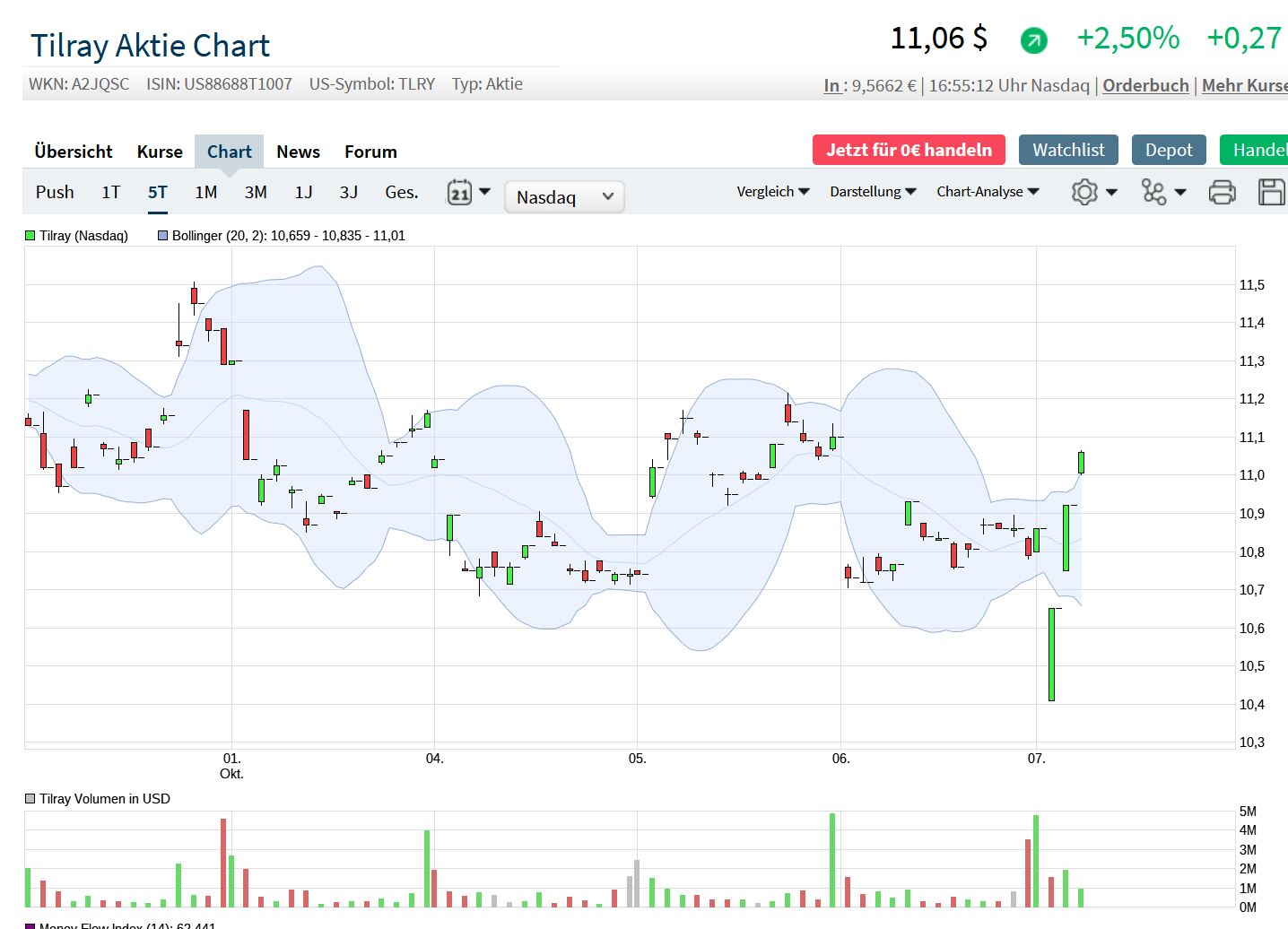Click the Jetzt für 0€ handeln button

(909, 150)
